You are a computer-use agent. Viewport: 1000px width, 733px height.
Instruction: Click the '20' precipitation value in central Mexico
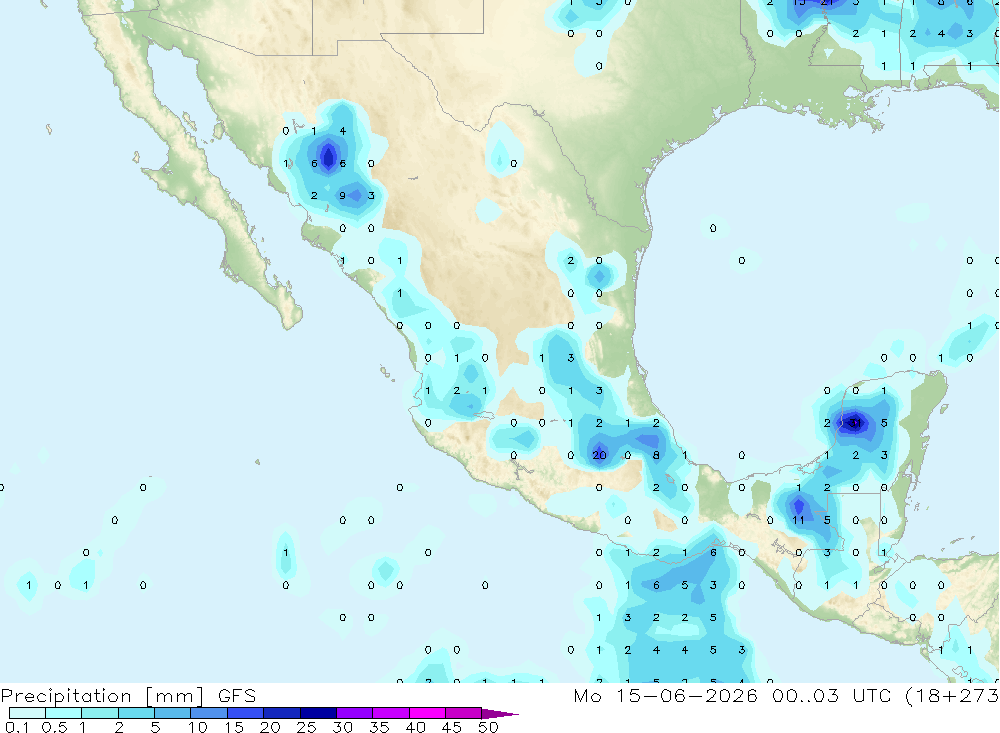(x=599, y=455)
